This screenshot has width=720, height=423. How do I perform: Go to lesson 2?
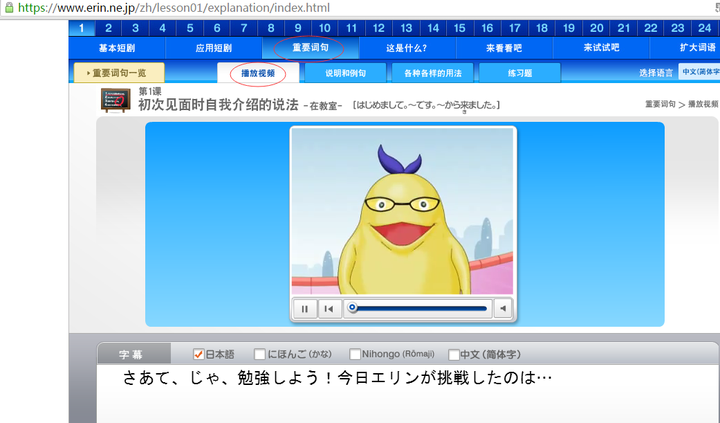(x=108, y=28)
